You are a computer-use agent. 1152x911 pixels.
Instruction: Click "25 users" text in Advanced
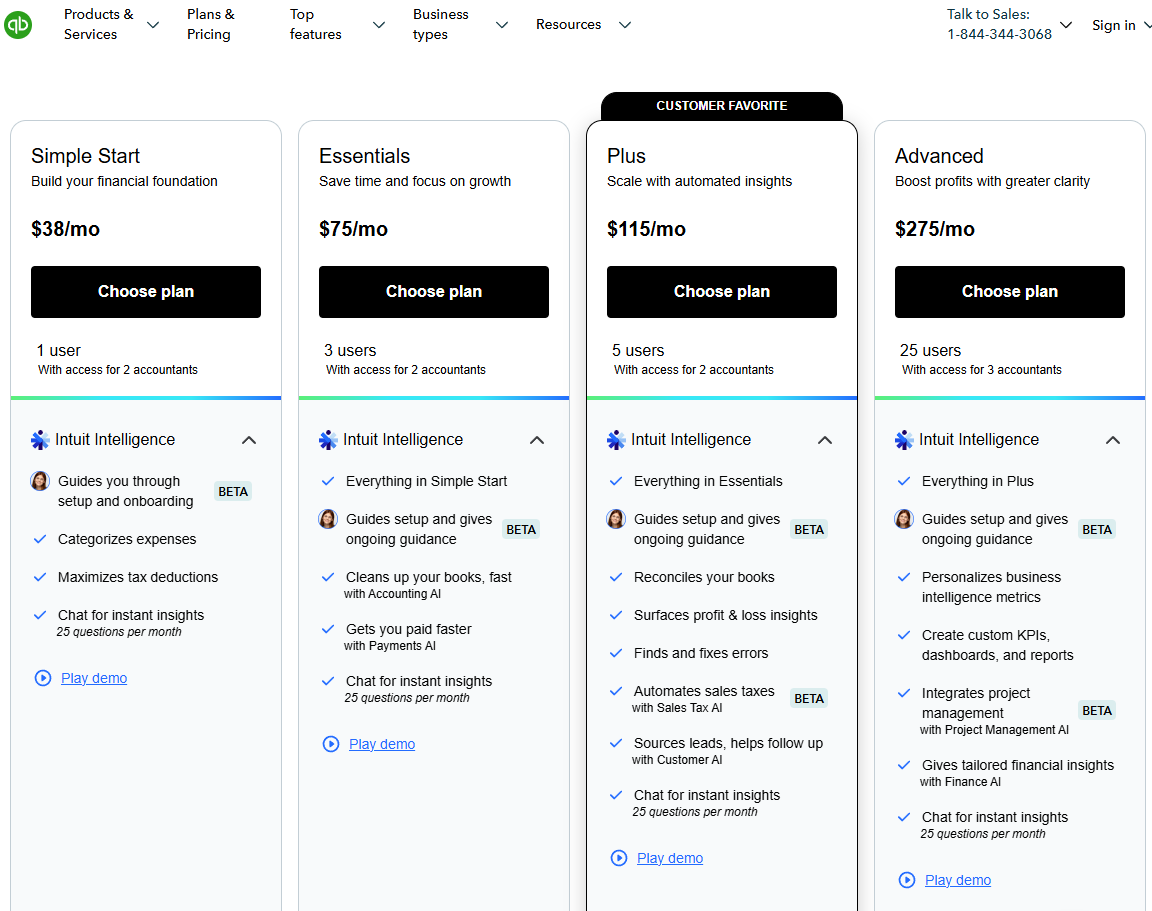coord(930,350)
